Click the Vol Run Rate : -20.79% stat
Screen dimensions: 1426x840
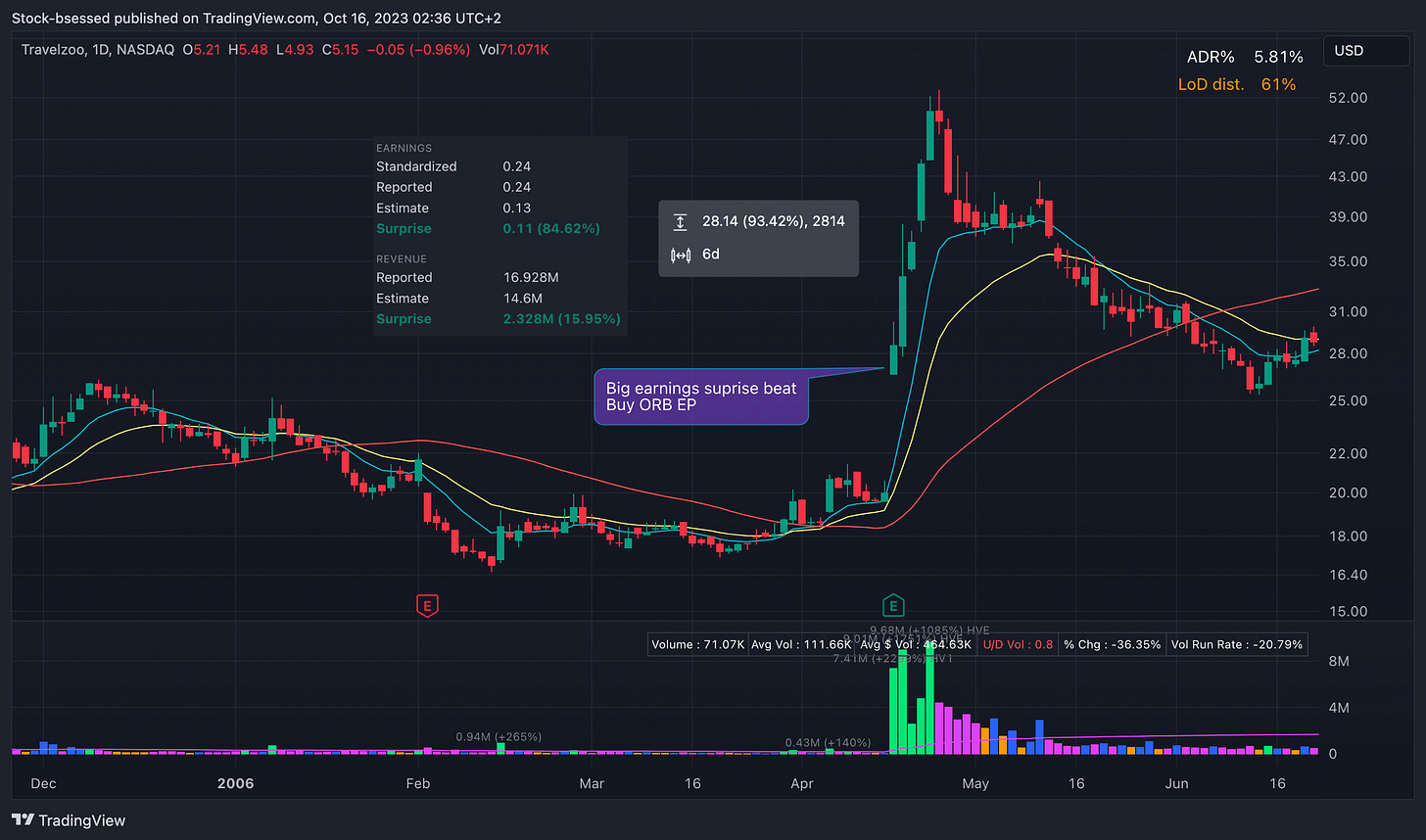tap(1237, 644)
